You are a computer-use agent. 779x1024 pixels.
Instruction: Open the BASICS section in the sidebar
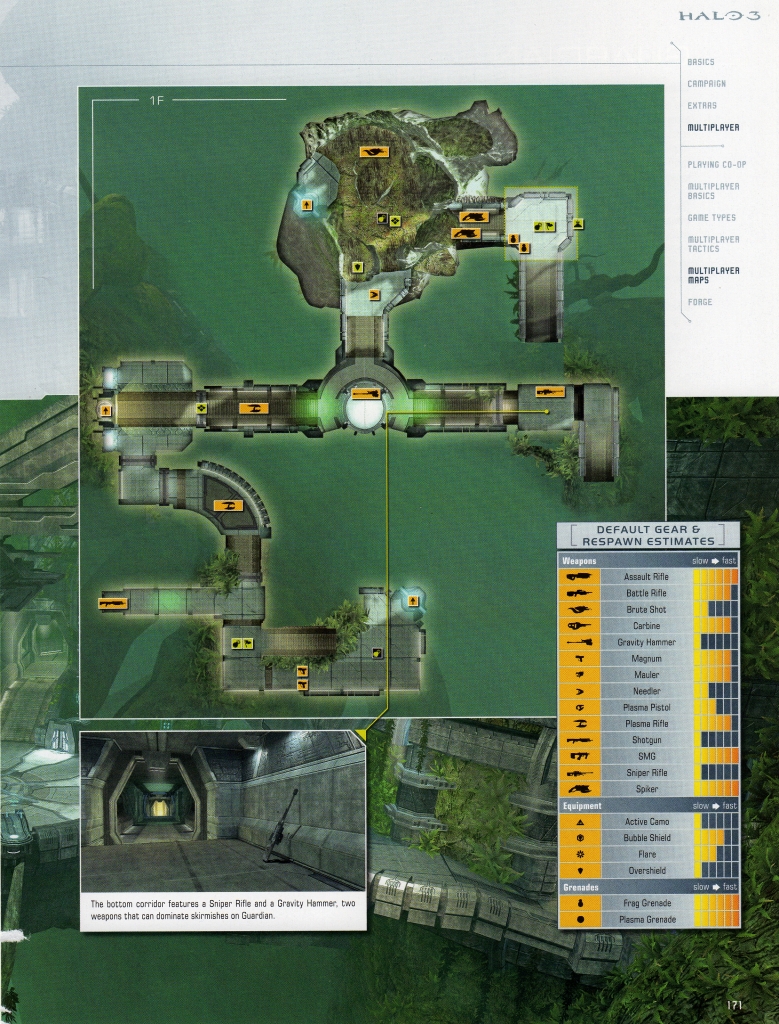pos(701,62)
